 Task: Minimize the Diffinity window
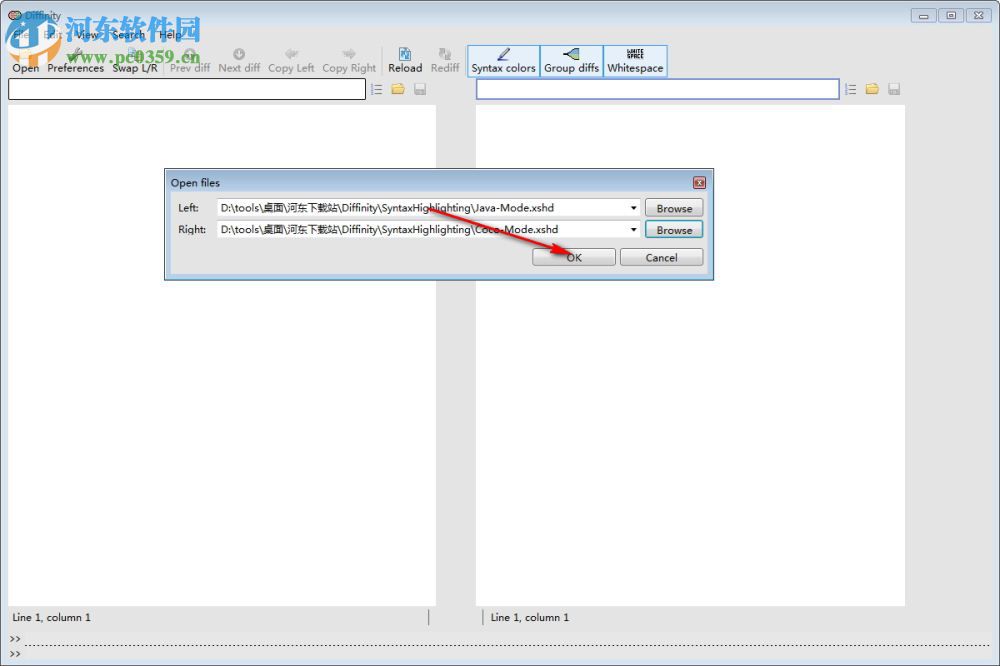pyautogui.click(x=923, y=15)
